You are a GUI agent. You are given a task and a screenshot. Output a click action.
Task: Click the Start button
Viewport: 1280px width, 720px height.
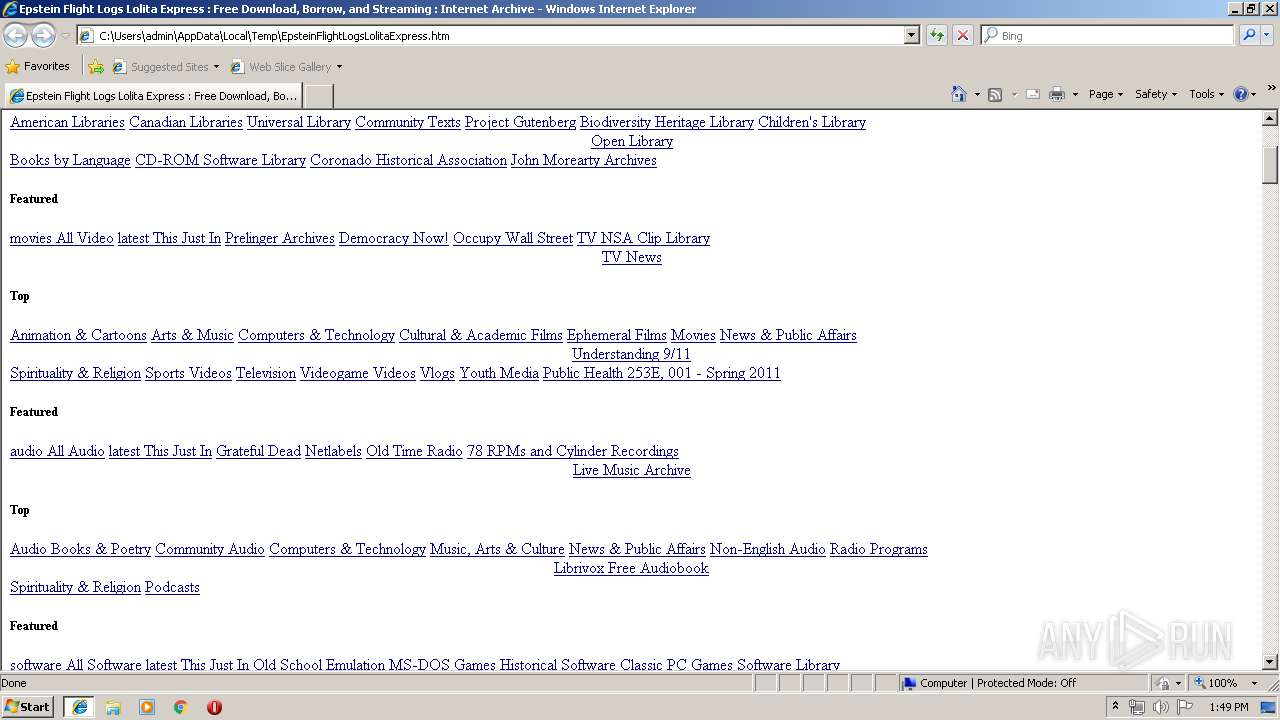28,707
